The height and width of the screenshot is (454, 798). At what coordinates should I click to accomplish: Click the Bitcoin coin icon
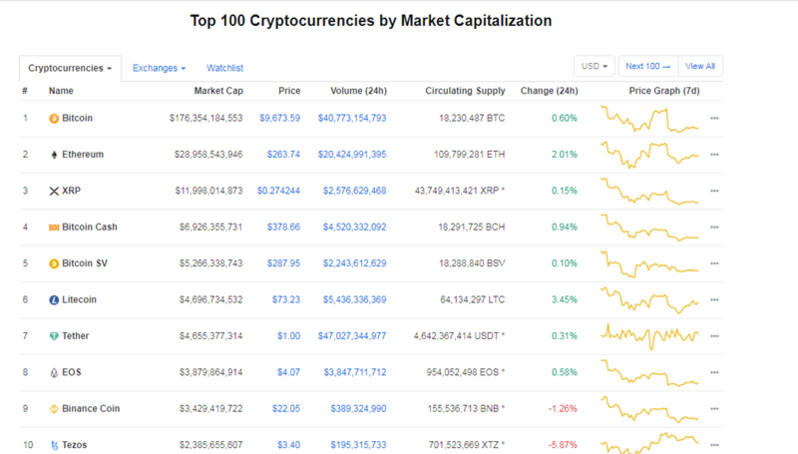point(54,118)
